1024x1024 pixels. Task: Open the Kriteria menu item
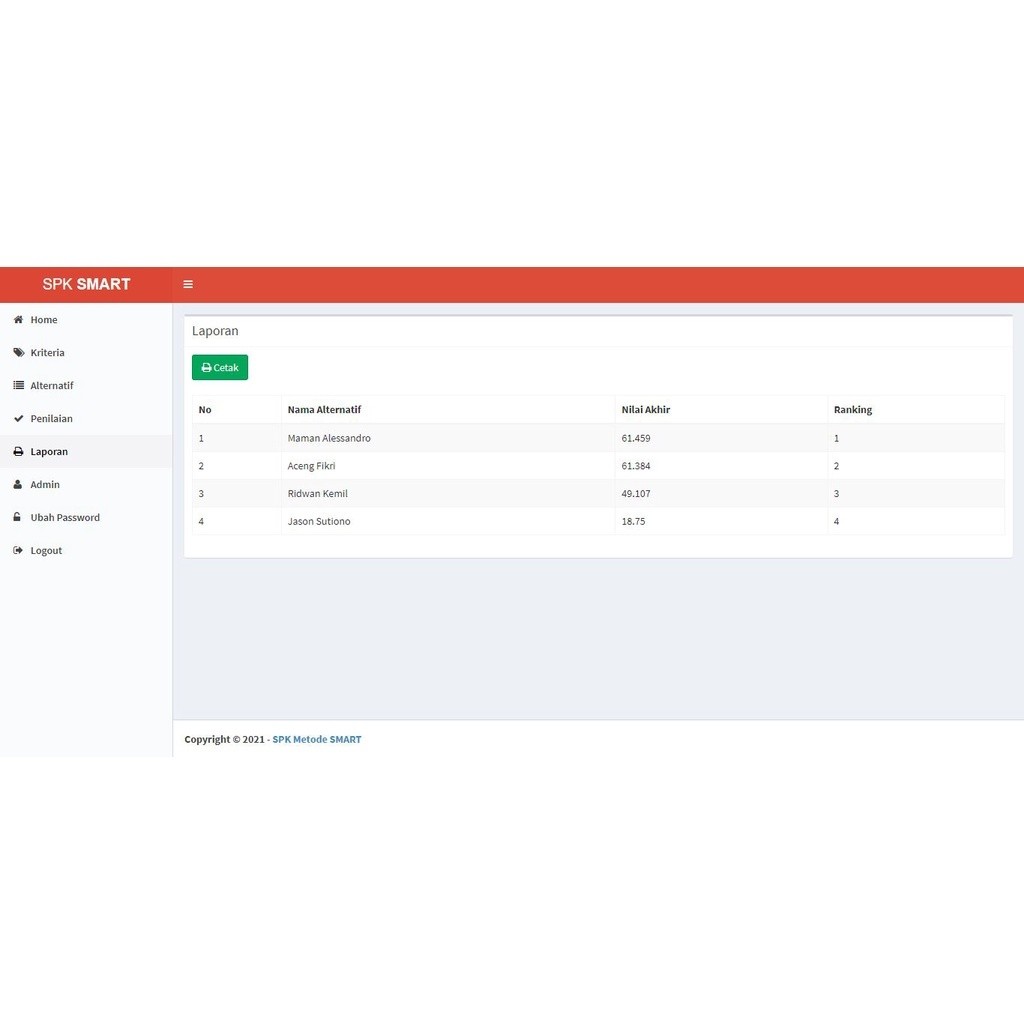click(x=86, y=353)
